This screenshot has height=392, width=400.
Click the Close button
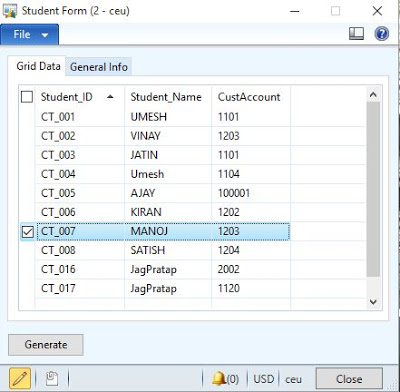pyautogui.click(x=349, y=379)
